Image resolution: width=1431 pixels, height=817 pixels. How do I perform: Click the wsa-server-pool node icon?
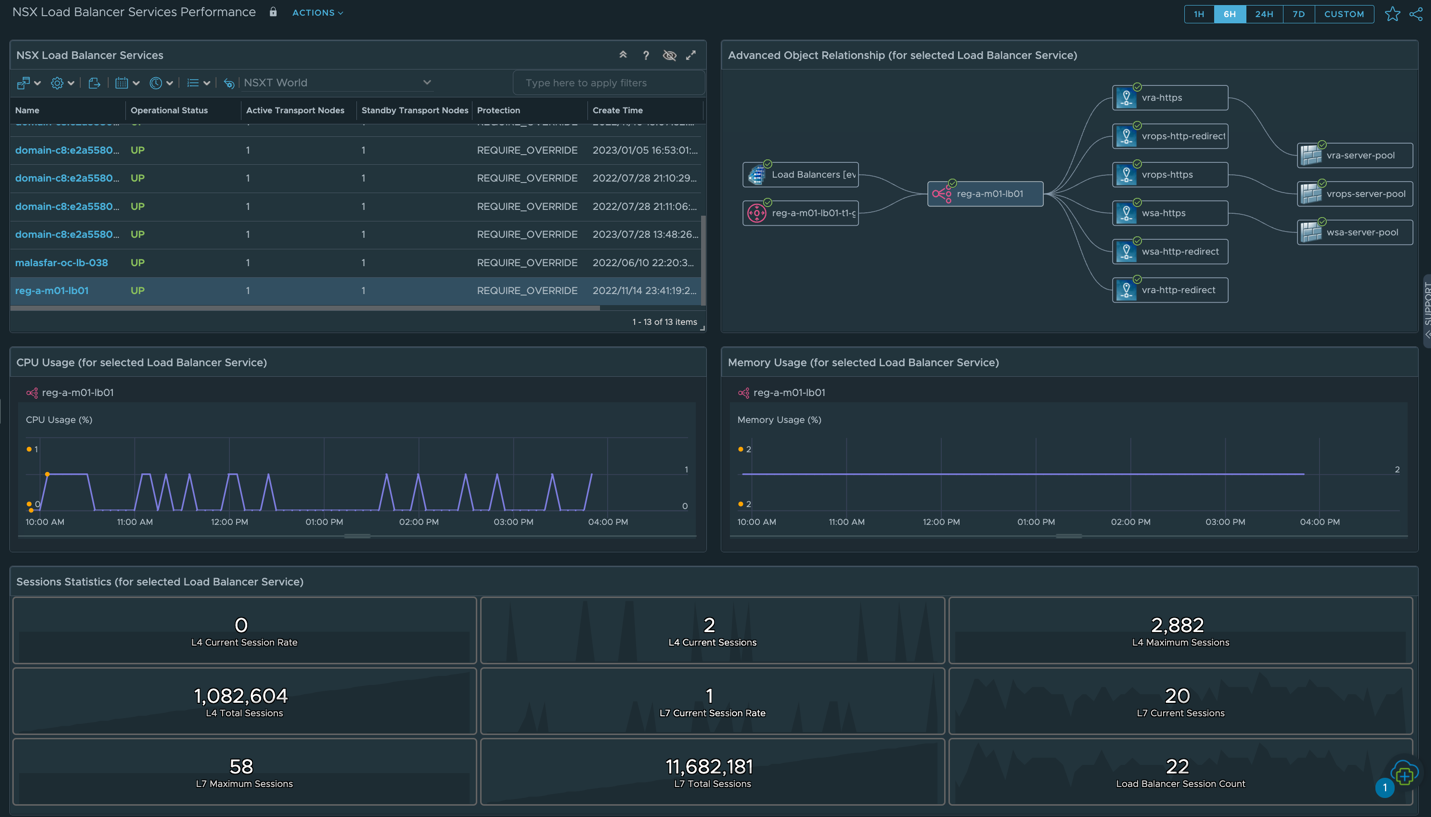coord(1310,232)
